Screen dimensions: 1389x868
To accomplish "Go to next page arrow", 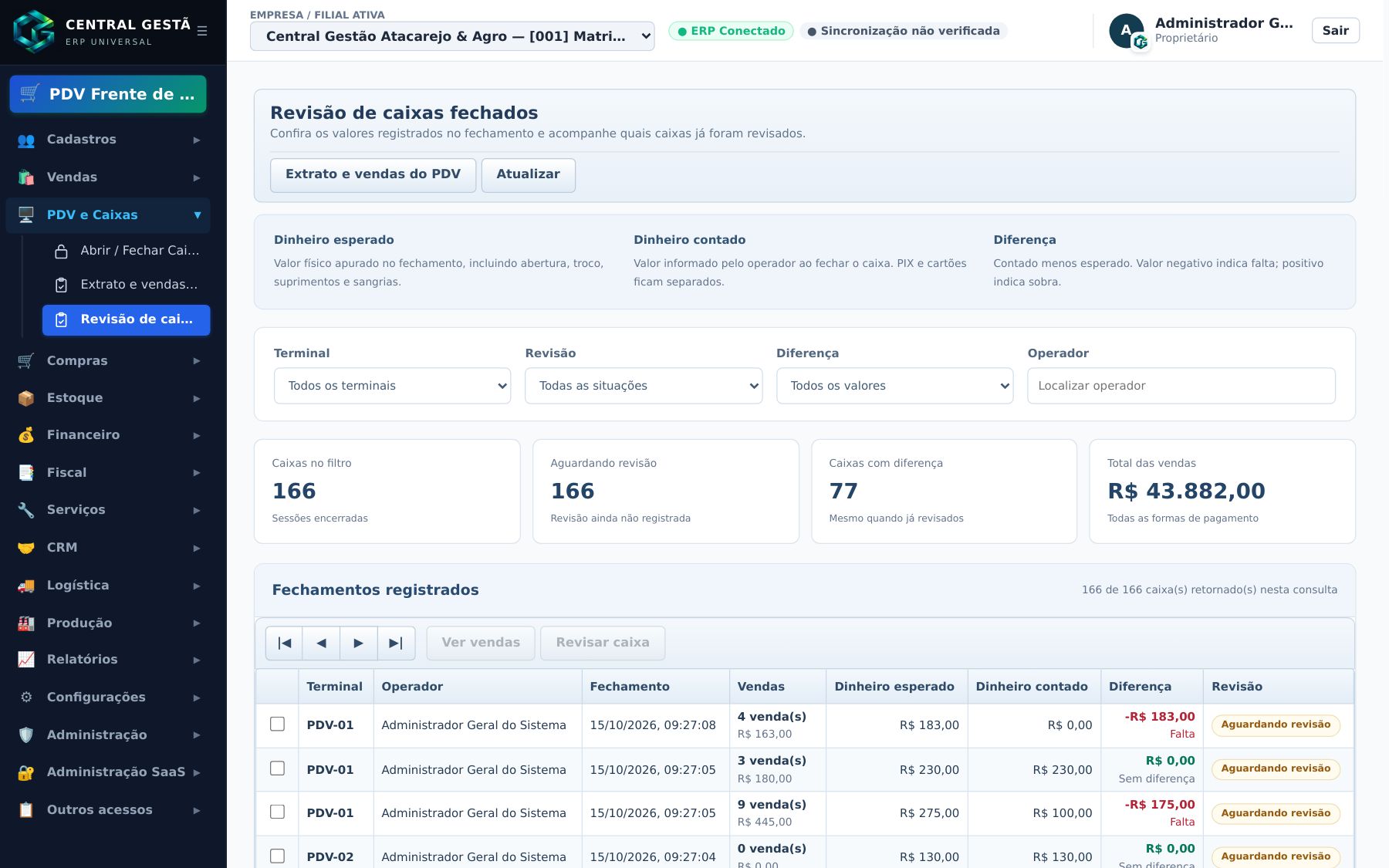I will 359,643.
